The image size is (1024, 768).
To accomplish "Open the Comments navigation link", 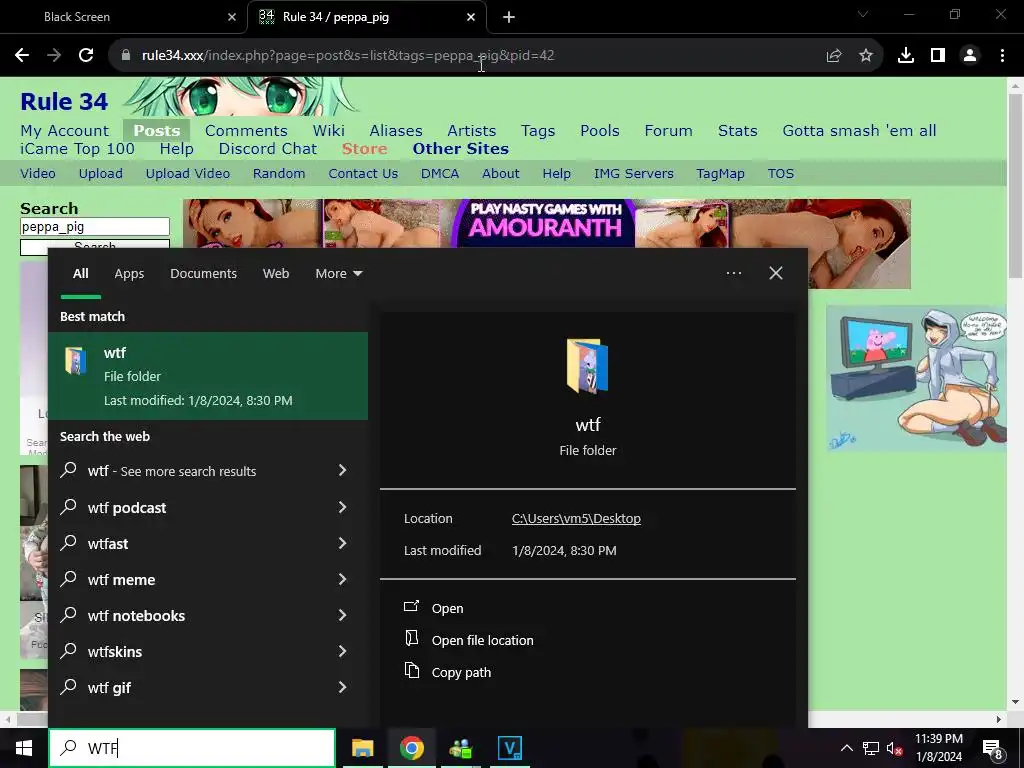I will coord(246,131).
